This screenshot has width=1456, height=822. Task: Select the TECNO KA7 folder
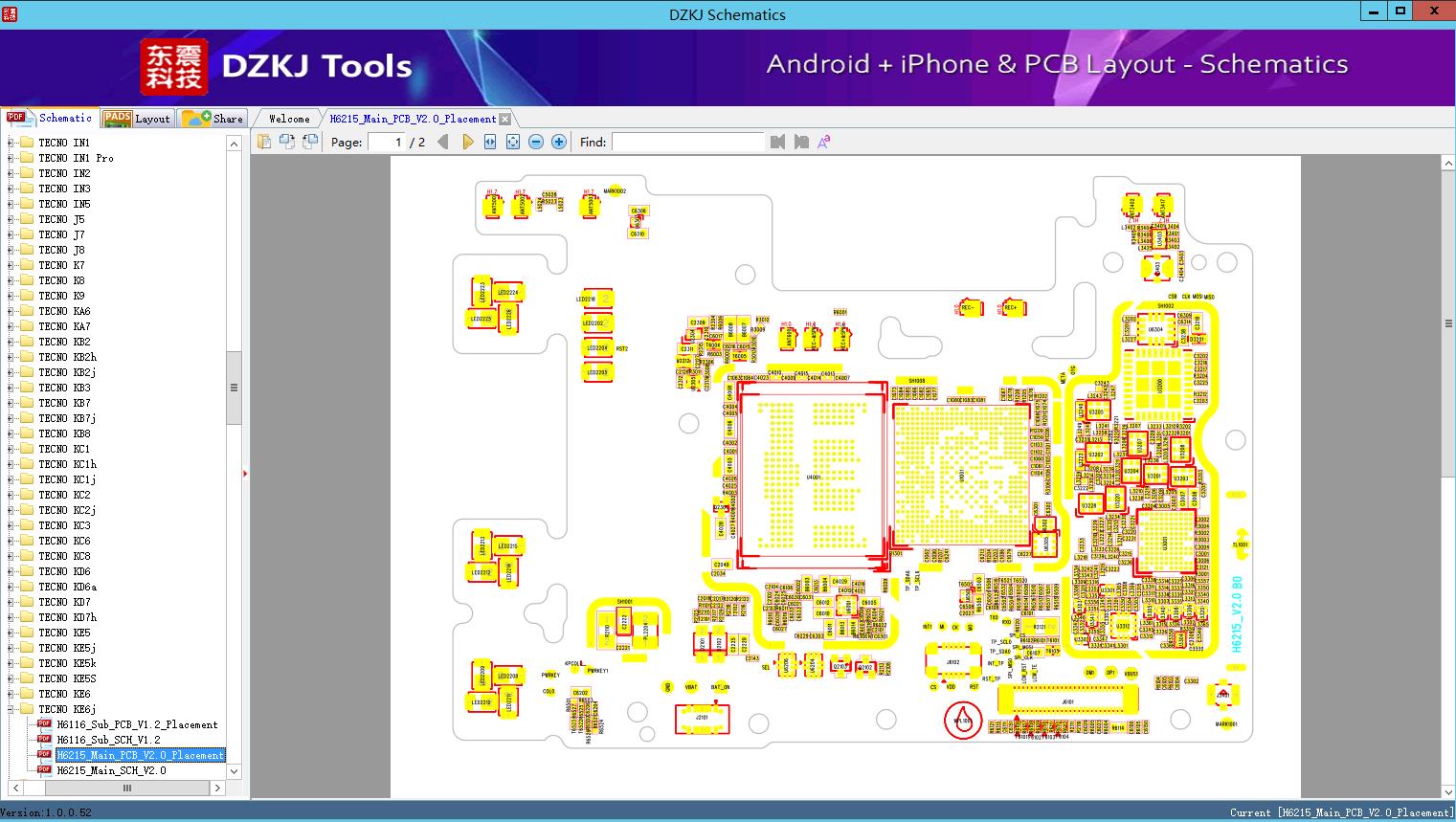[64, 326]
